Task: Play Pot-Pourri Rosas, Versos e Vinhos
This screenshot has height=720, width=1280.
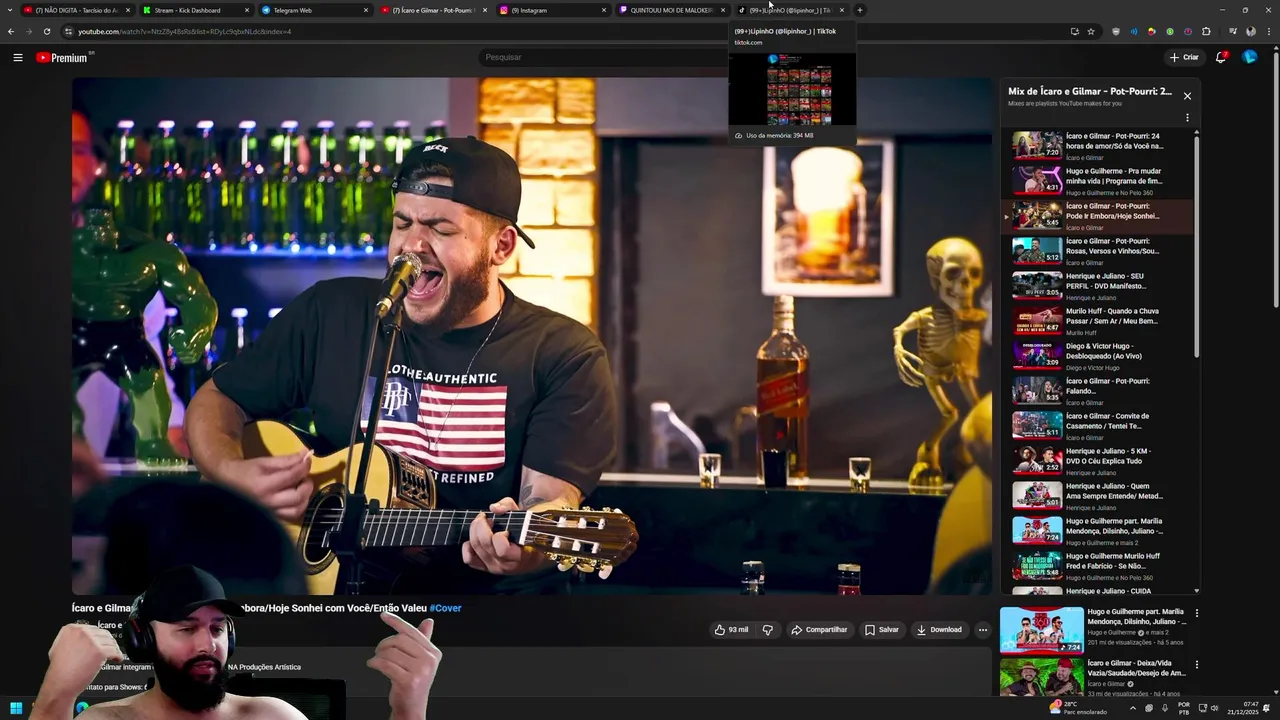Action: (1098, 250)
